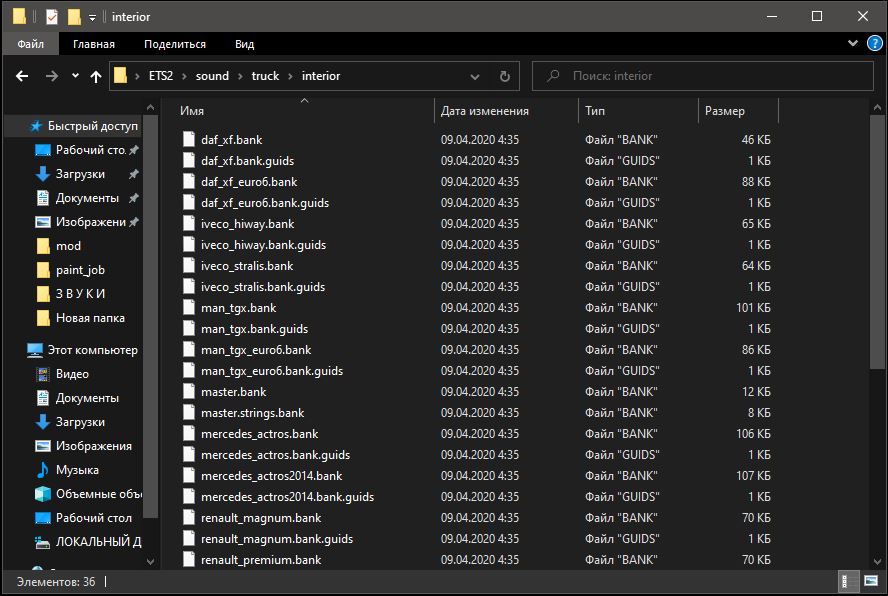Refresh the interior folder view
The height and width of the screenshot is (596, 888).
pos(504,76)
